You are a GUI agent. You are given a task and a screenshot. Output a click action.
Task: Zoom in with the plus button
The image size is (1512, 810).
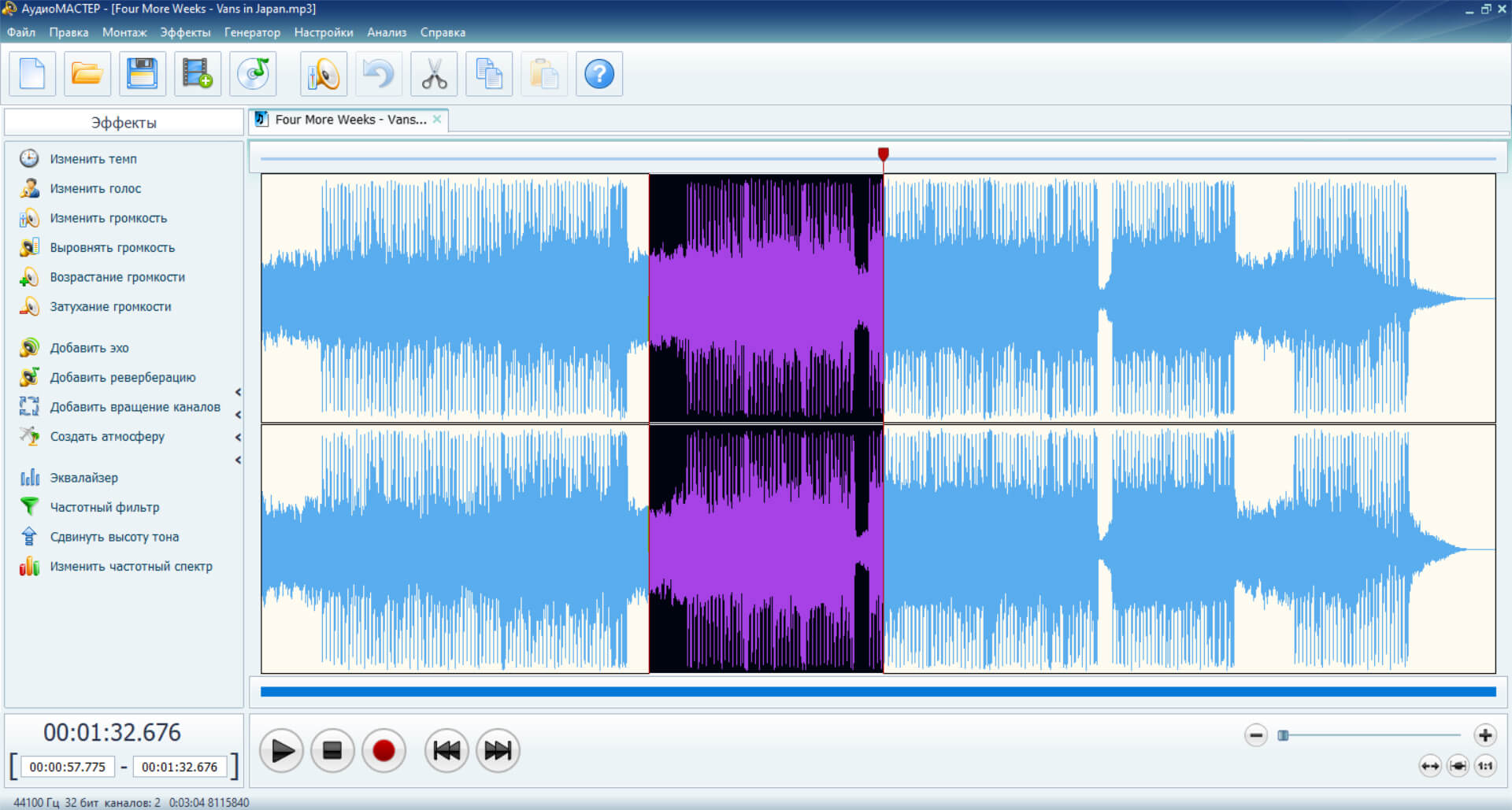[1485, 735]
